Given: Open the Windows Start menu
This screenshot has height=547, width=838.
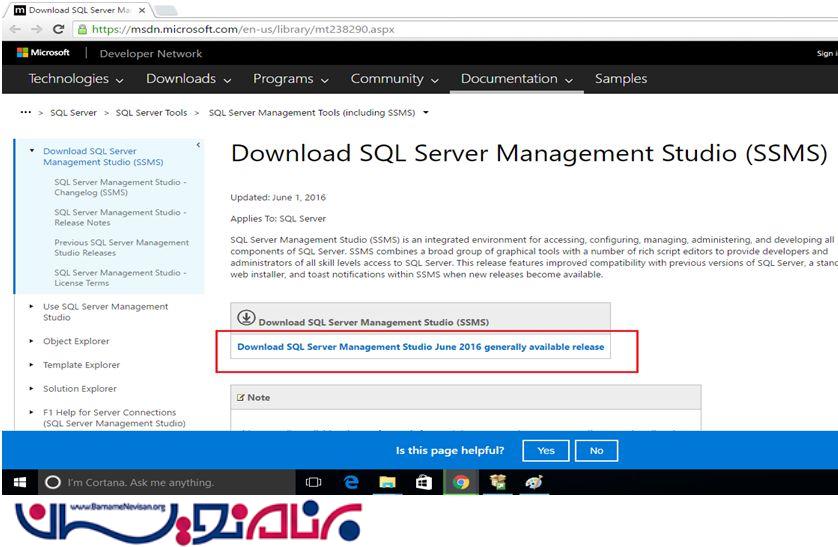Looking at the screenshot, I should click(19, 482).
